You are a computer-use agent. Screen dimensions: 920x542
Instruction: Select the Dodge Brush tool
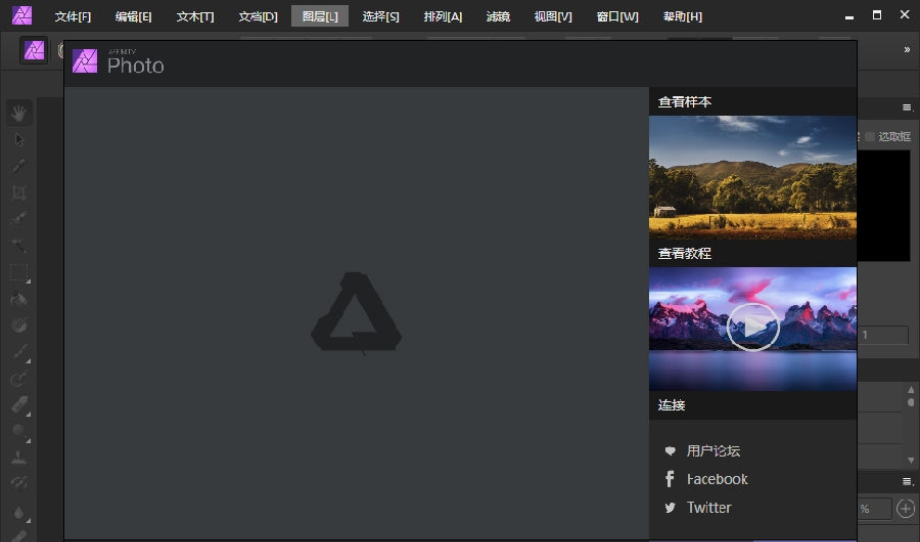tap(19, 432)
